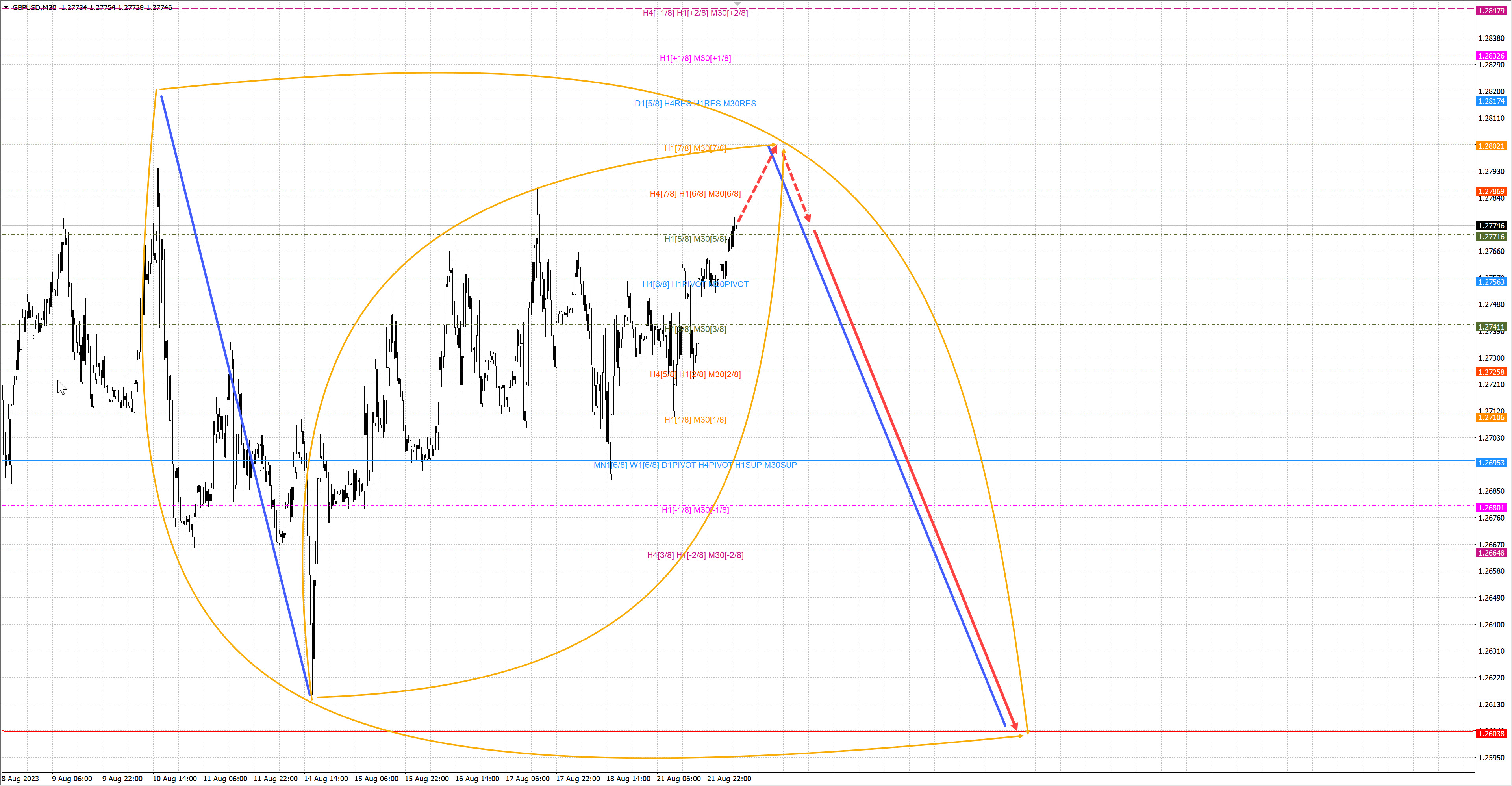Click the 14 Aug 14:00 time axis label
The image size is (1512, 786).
click(x=326, y=779)
